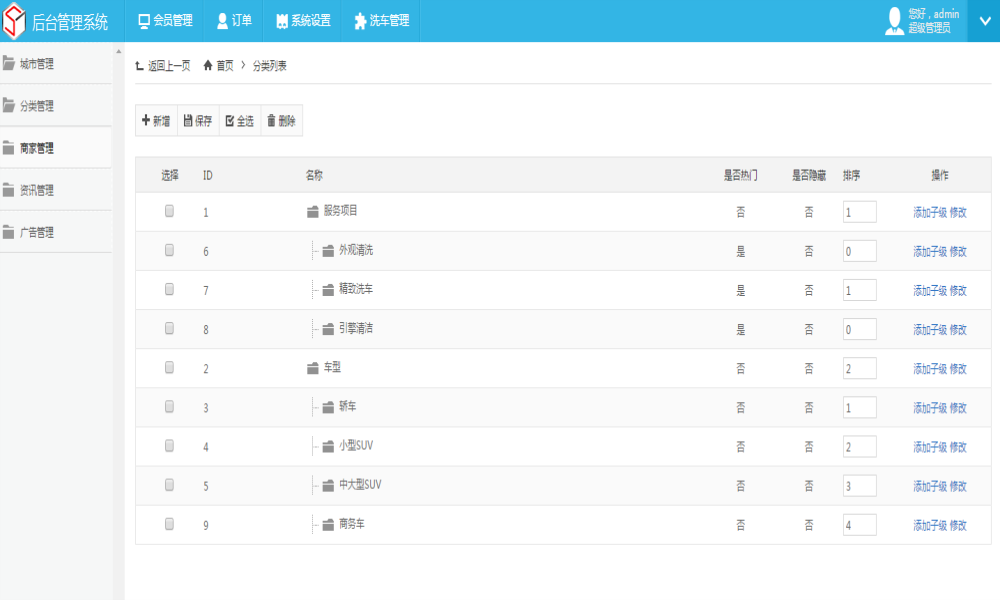Click the return arrow icon 返回上一页
This screenshot has height=600, width=1000.
(x=140, y=66)
